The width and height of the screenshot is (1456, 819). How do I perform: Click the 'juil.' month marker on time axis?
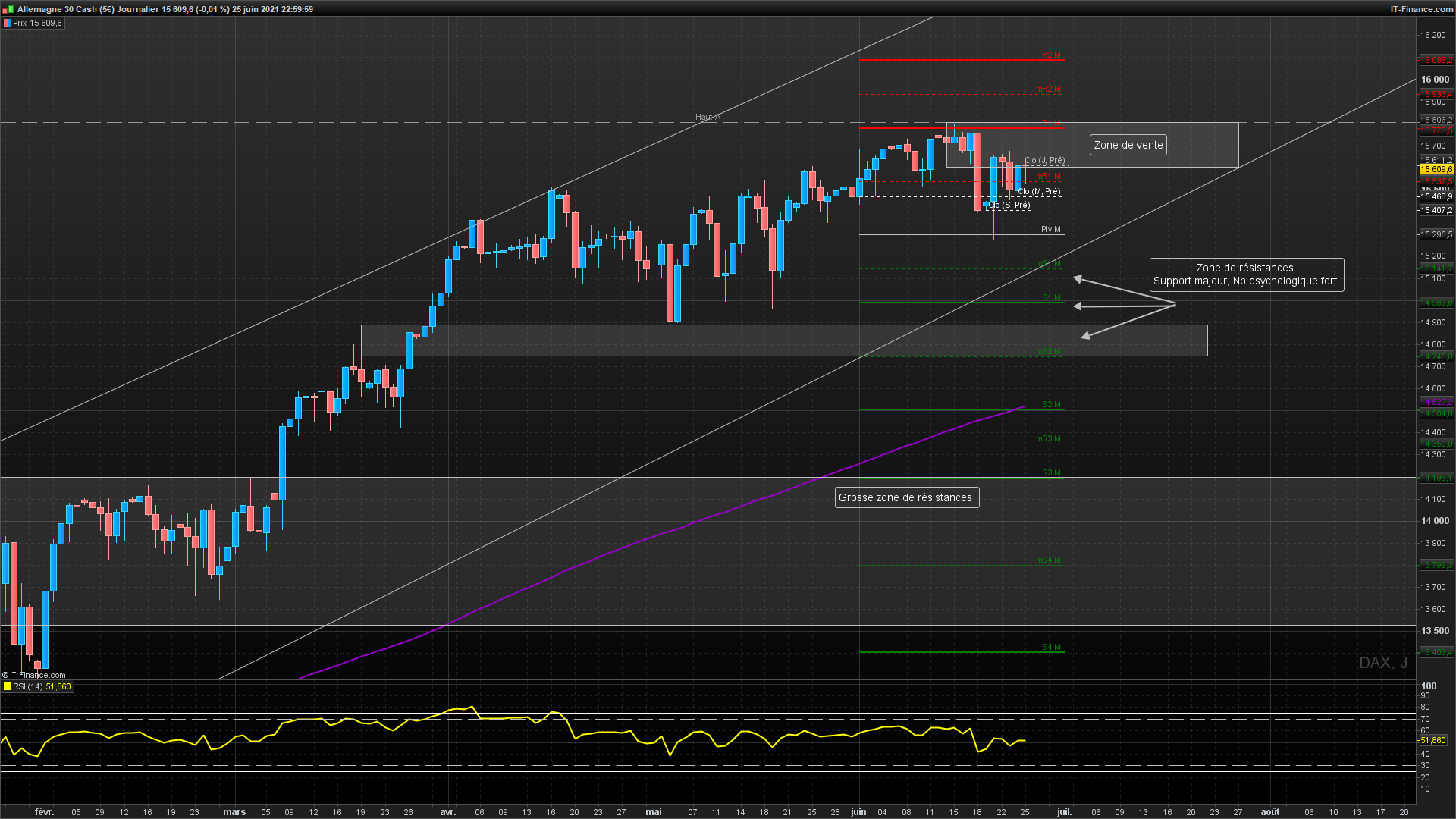point(1064,812)
